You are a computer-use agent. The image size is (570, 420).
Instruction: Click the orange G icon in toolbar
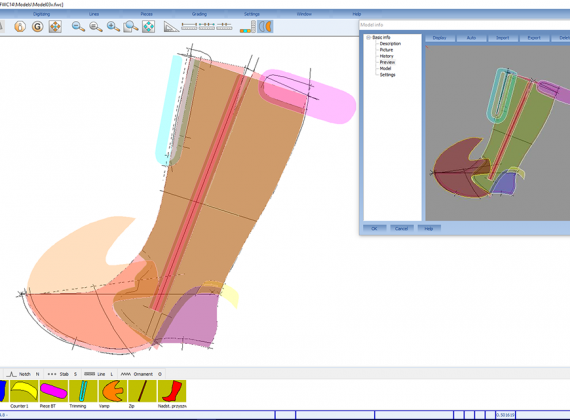pos(37,27)
